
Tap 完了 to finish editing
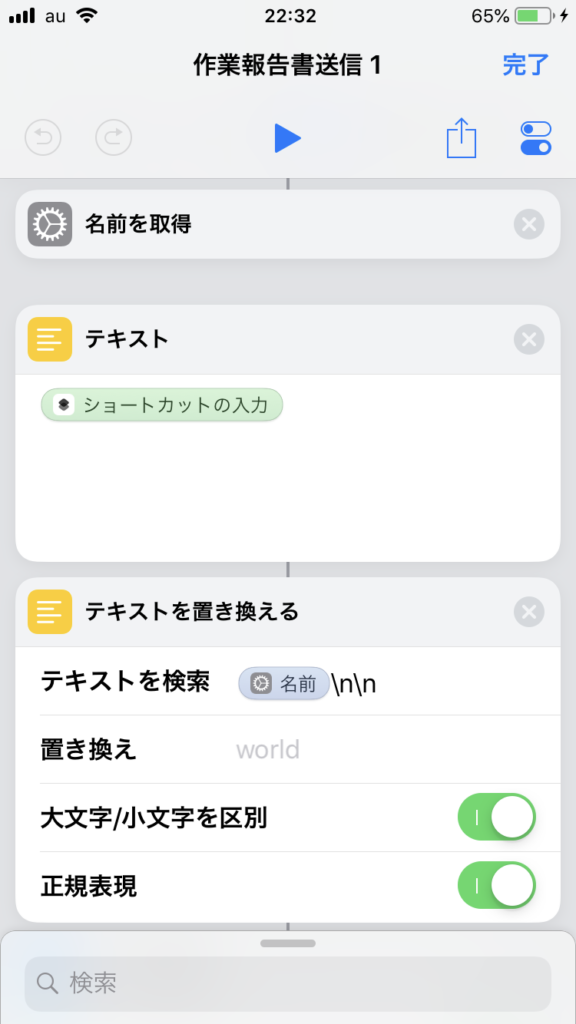tap(526, 65)
